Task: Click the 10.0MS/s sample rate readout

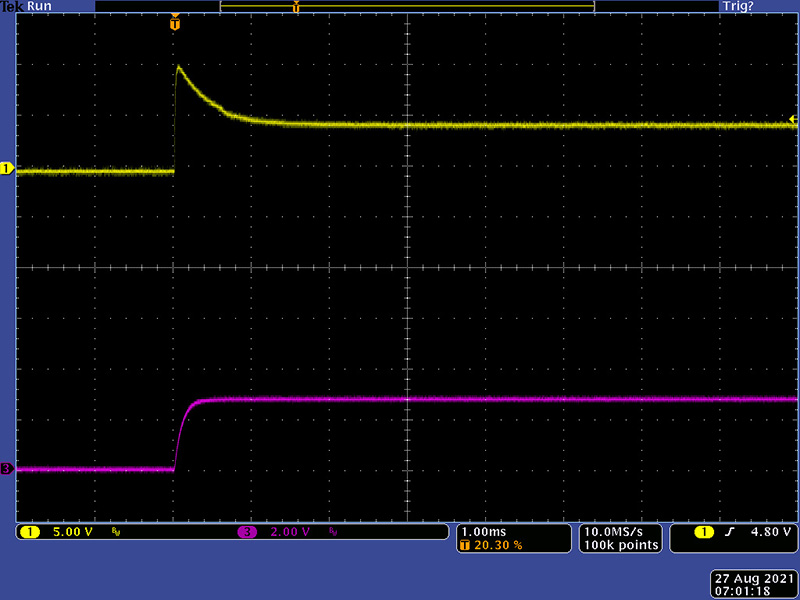Action: tap(619, 531)
